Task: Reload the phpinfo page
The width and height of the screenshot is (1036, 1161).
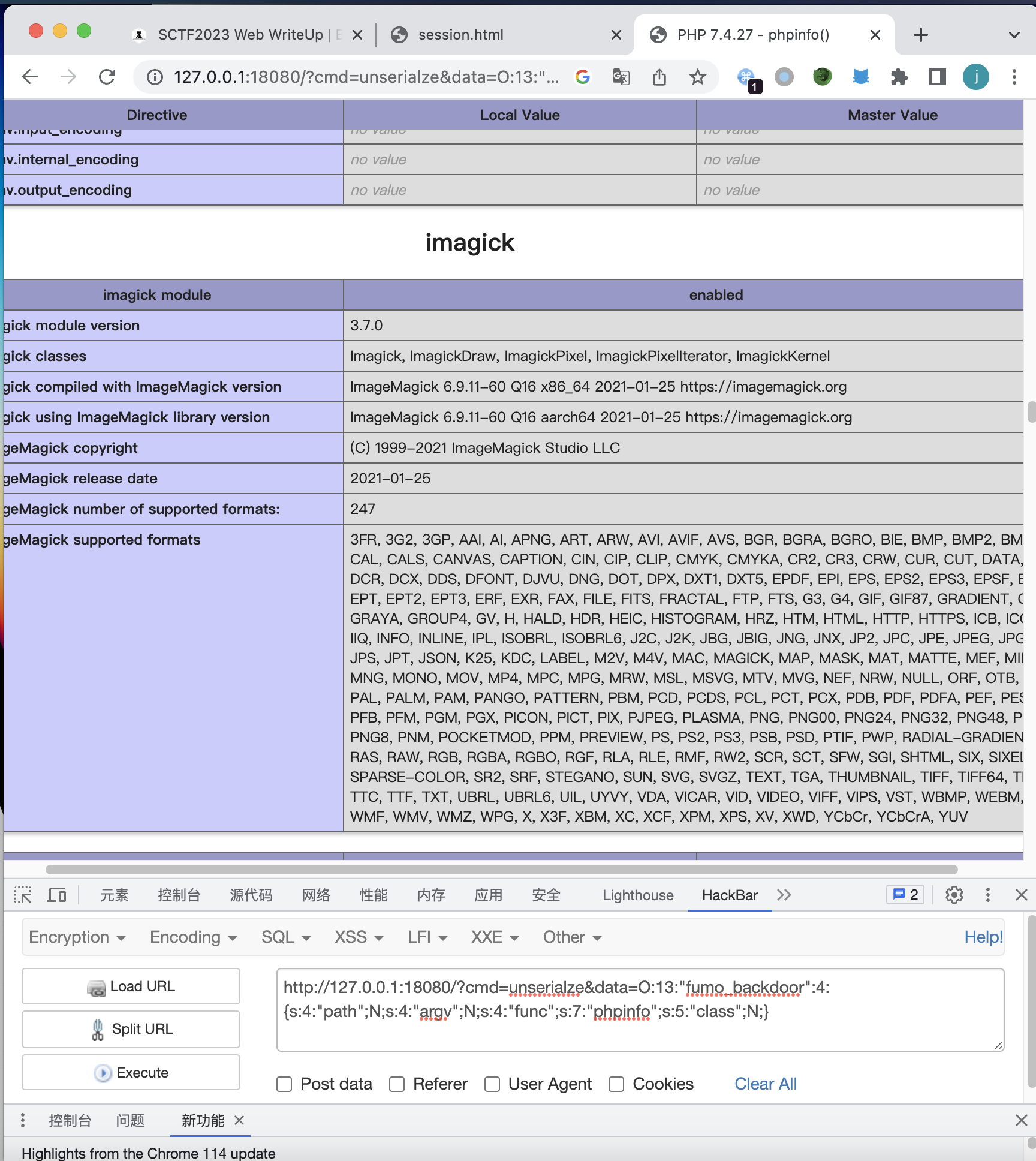Action: pyautogui.click(x=107, y=77)
